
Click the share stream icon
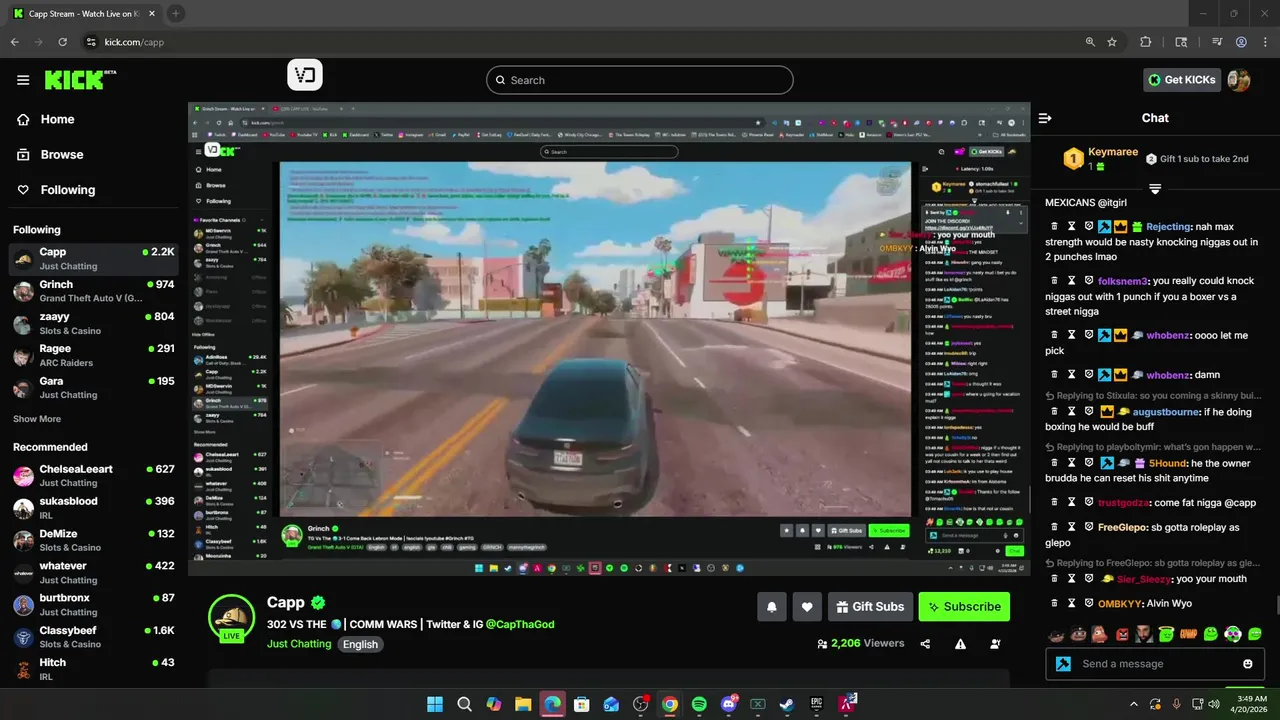coord(926,644)
